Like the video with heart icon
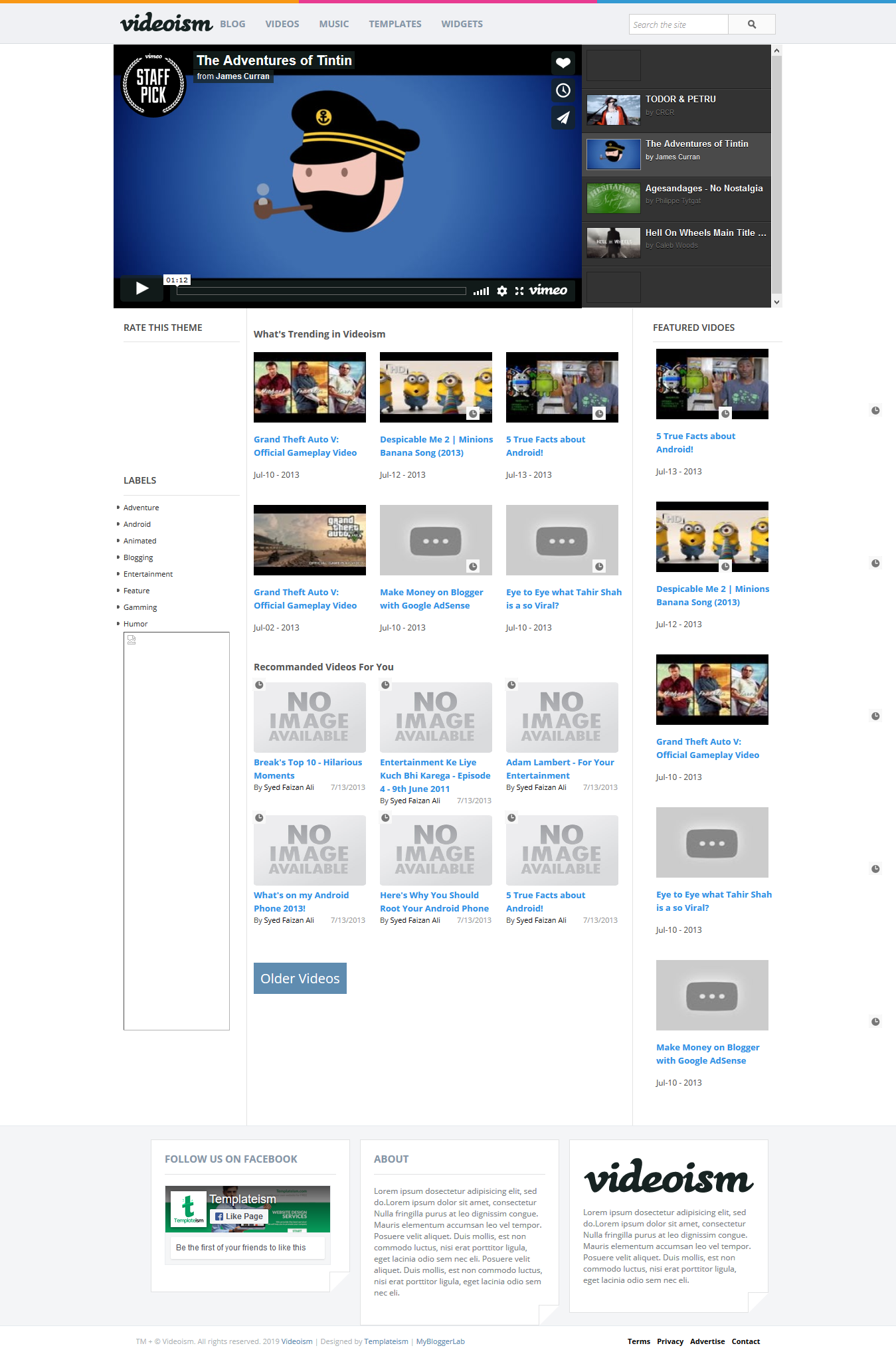896x1356 pixels. pos(563,63)
